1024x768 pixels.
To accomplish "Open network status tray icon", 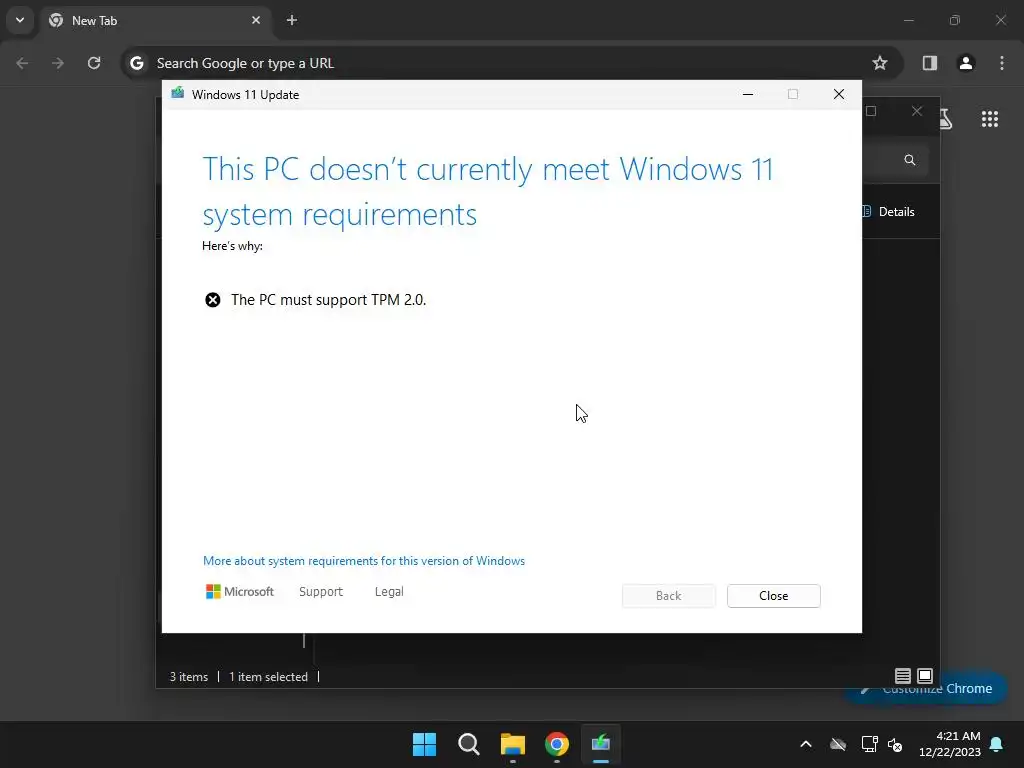I will 869,744.
